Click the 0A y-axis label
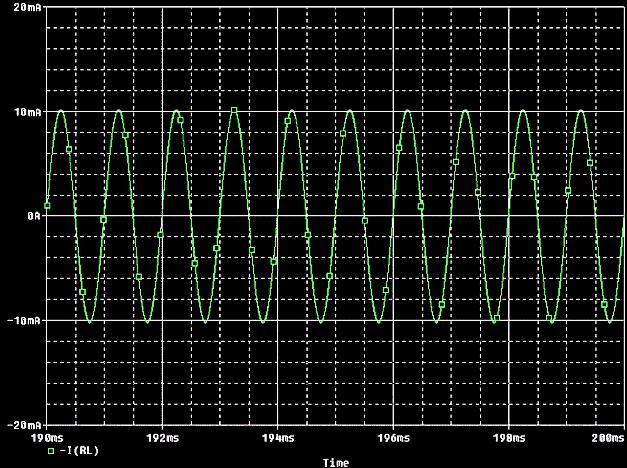 [31, 215]
